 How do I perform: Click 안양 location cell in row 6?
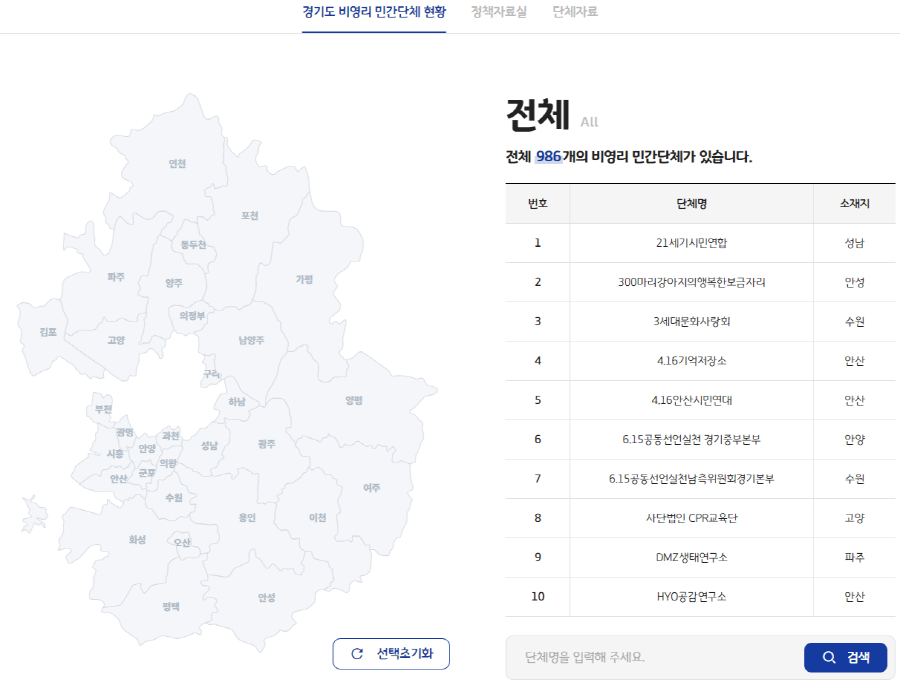(x=855, y=439)
